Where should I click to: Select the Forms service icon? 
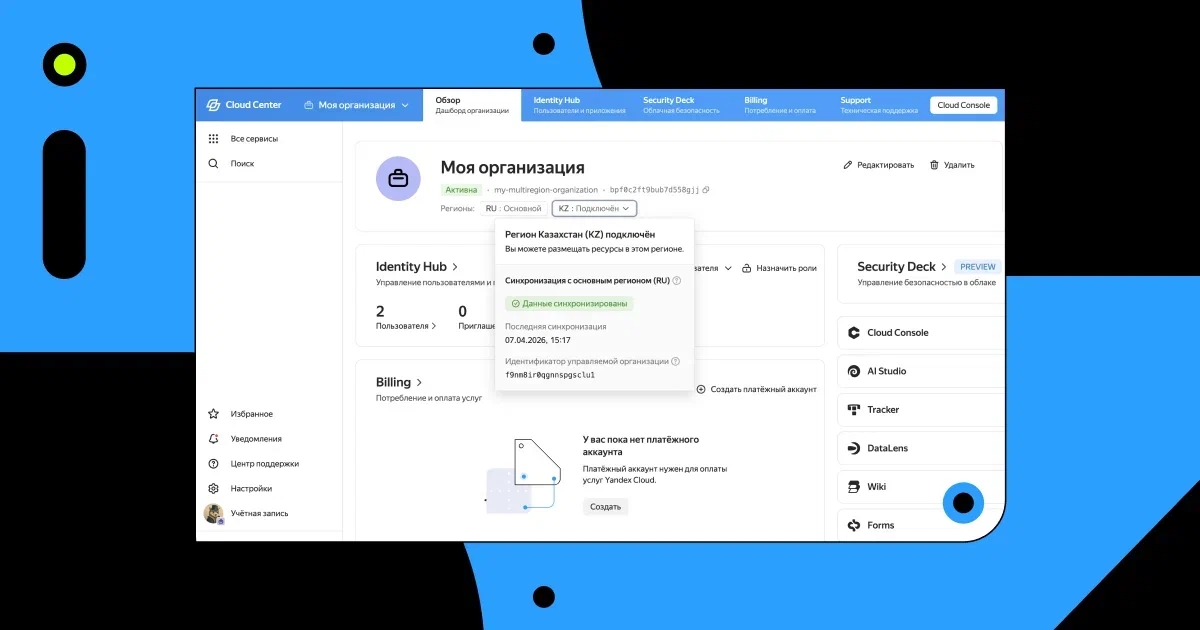[x=878, y=525]
